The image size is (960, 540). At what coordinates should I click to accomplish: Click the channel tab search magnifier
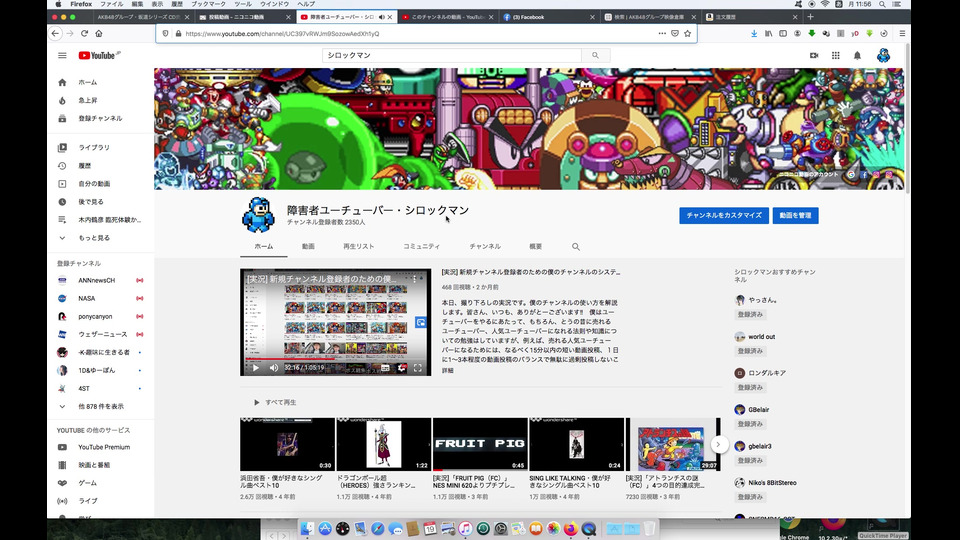576,247
